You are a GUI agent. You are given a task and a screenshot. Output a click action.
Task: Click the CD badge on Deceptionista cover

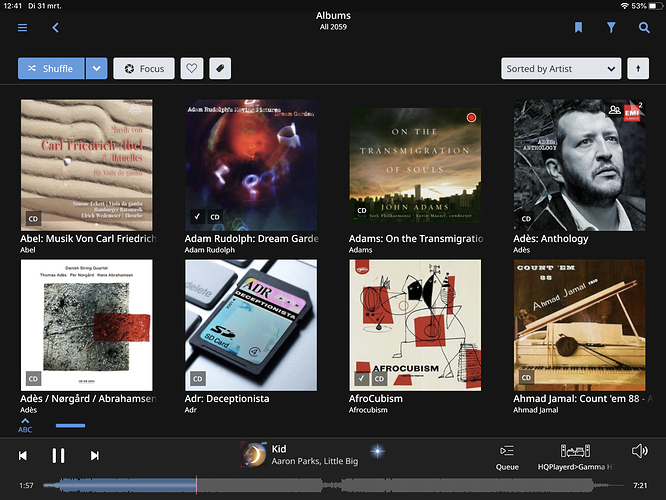point(198,379)
